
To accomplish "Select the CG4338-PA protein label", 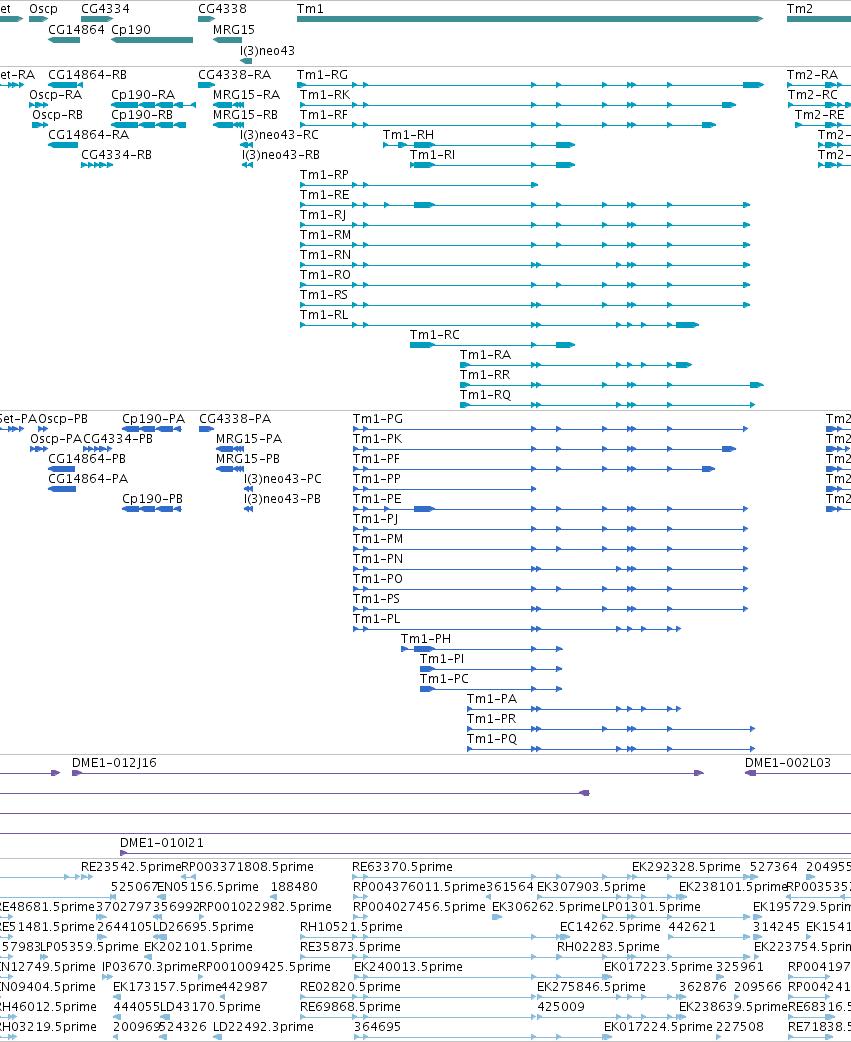I will 235,419.
